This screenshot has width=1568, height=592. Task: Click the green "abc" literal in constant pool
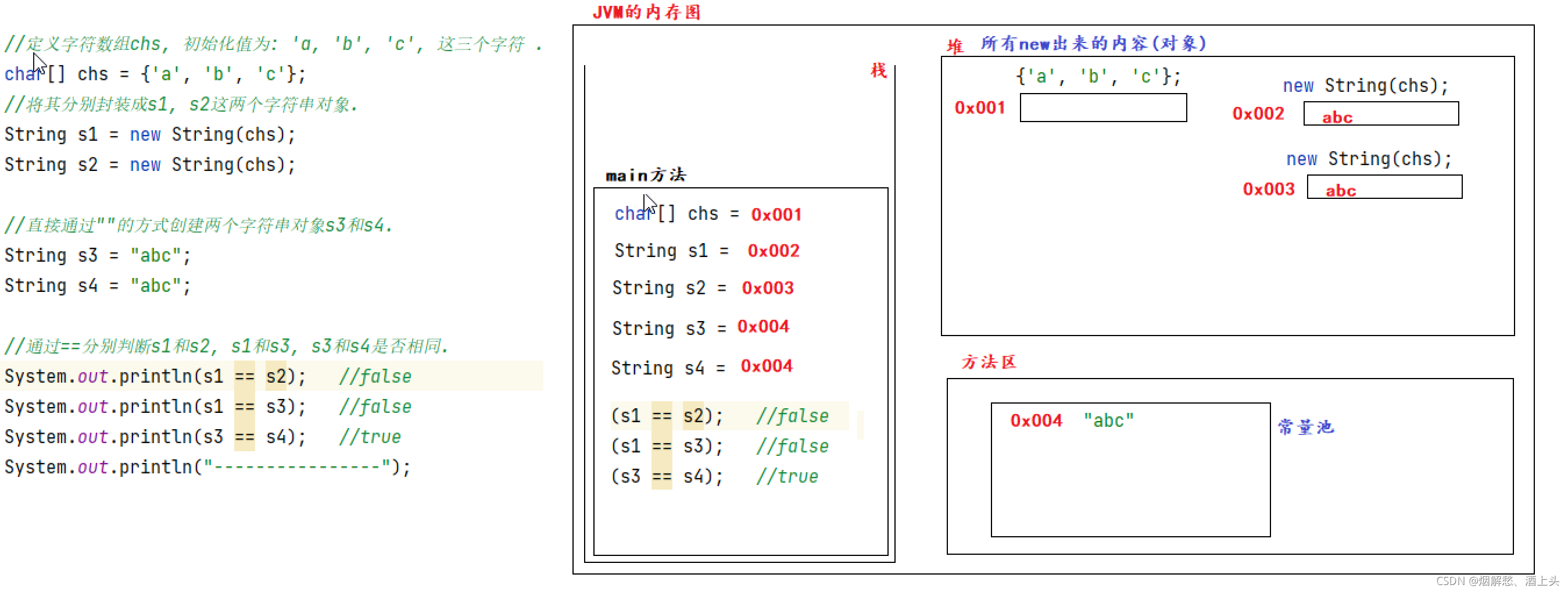[x=1108, y=421]
